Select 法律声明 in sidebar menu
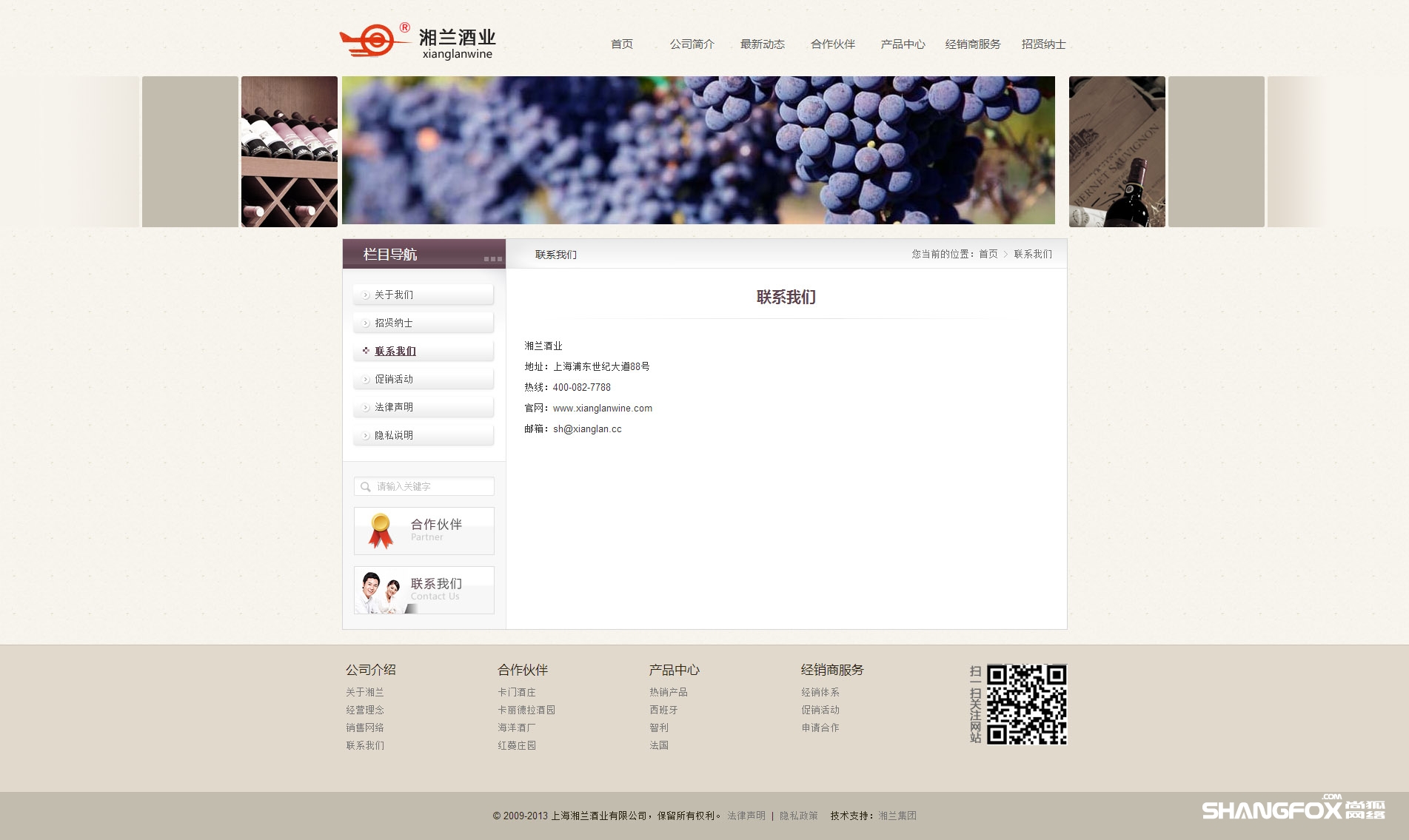 pos(424,407)
